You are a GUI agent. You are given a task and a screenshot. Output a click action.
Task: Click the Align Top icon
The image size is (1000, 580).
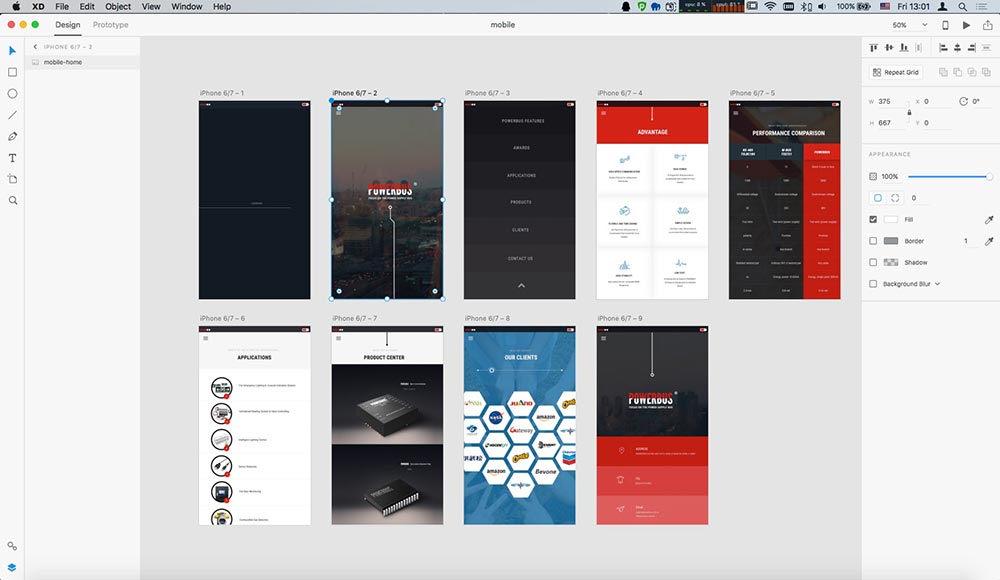(x=874, y=48)
